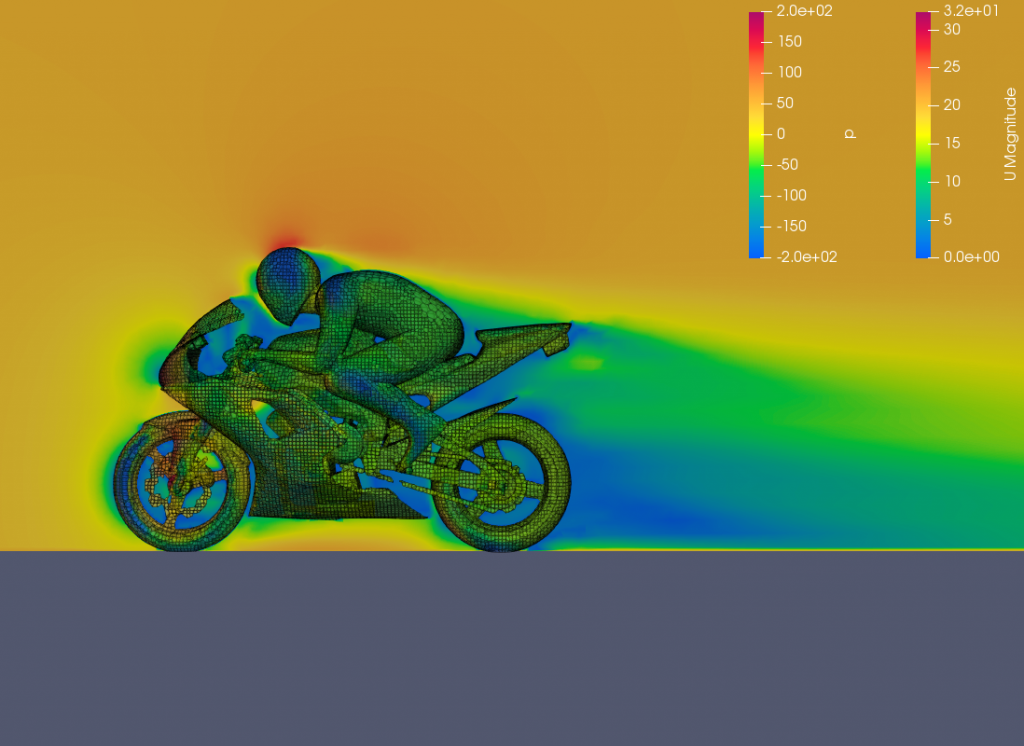Select the 'p' legend title
This screenshot has width=1024, height=746.
(849, 134)
